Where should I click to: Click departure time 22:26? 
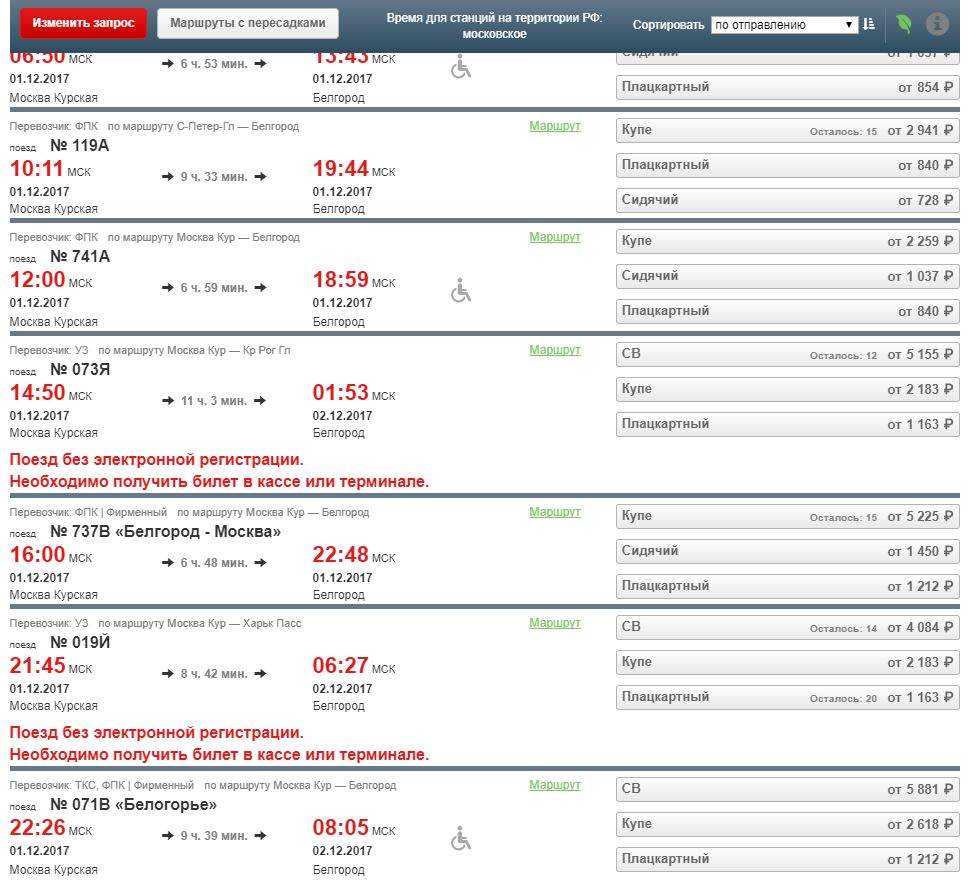(x=37, y=828)
